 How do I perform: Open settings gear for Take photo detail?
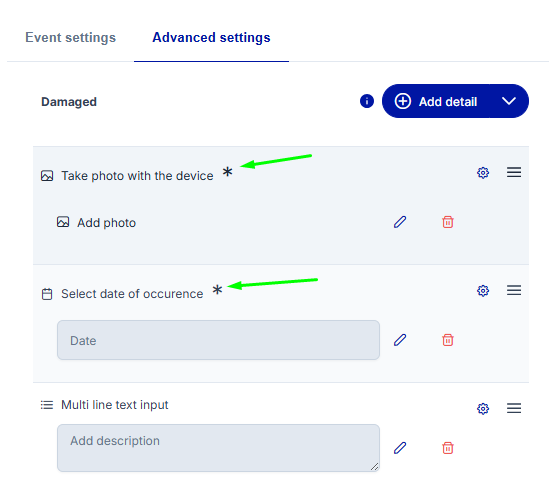(x=483, y=172)
